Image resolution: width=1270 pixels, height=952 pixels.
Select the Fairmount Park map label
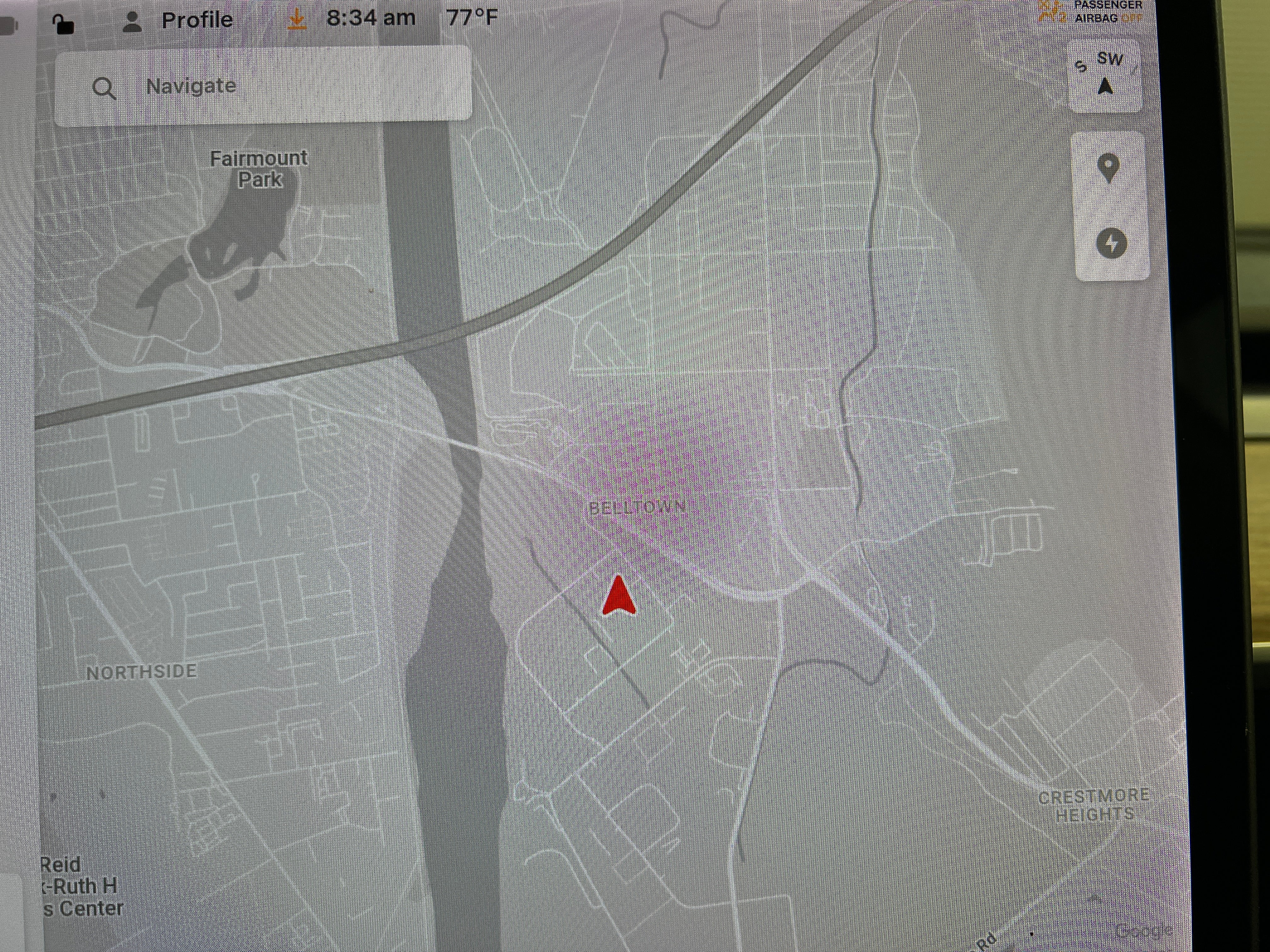[259, 169]
